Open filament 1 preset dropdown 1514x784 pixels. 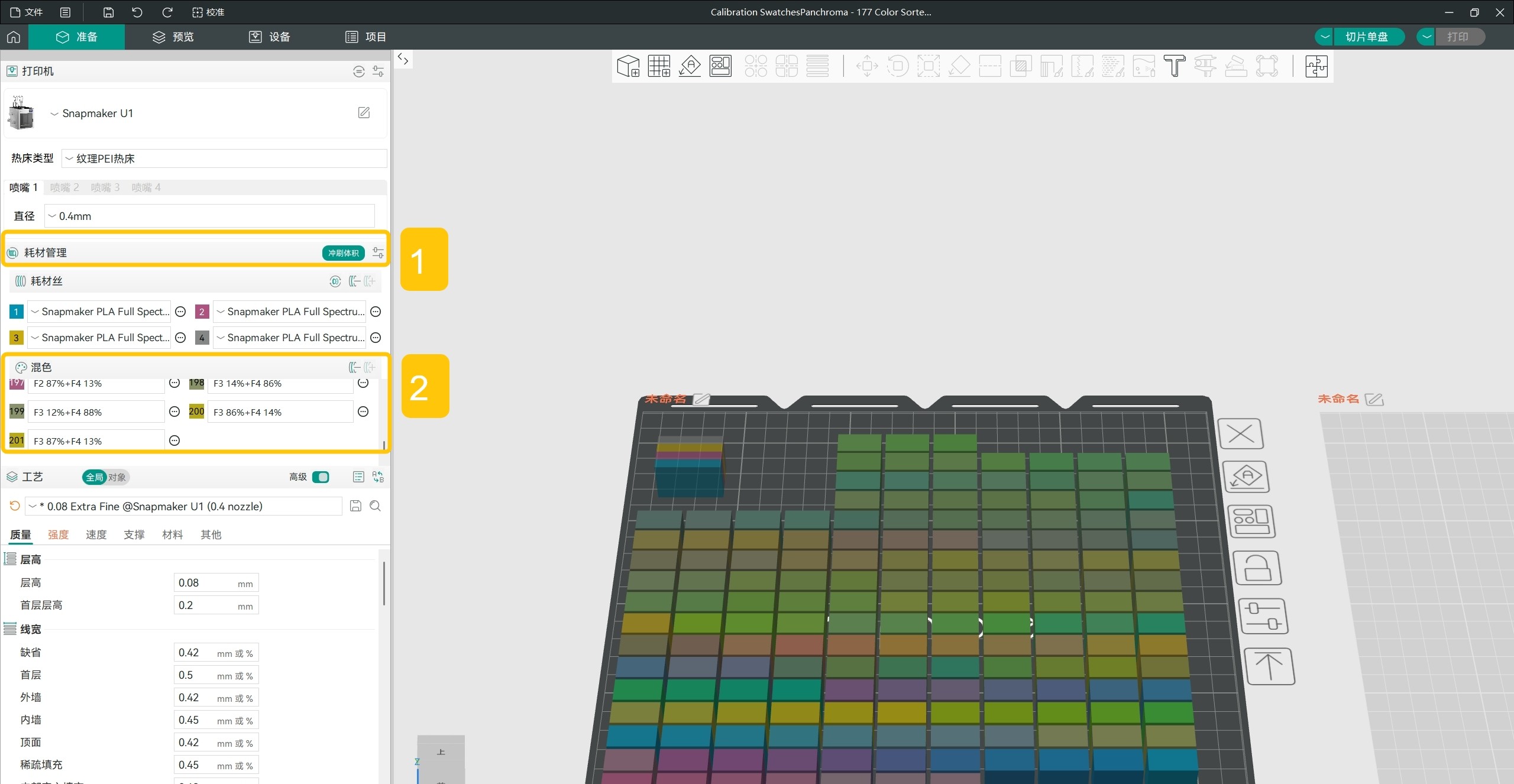coord(99,312)
